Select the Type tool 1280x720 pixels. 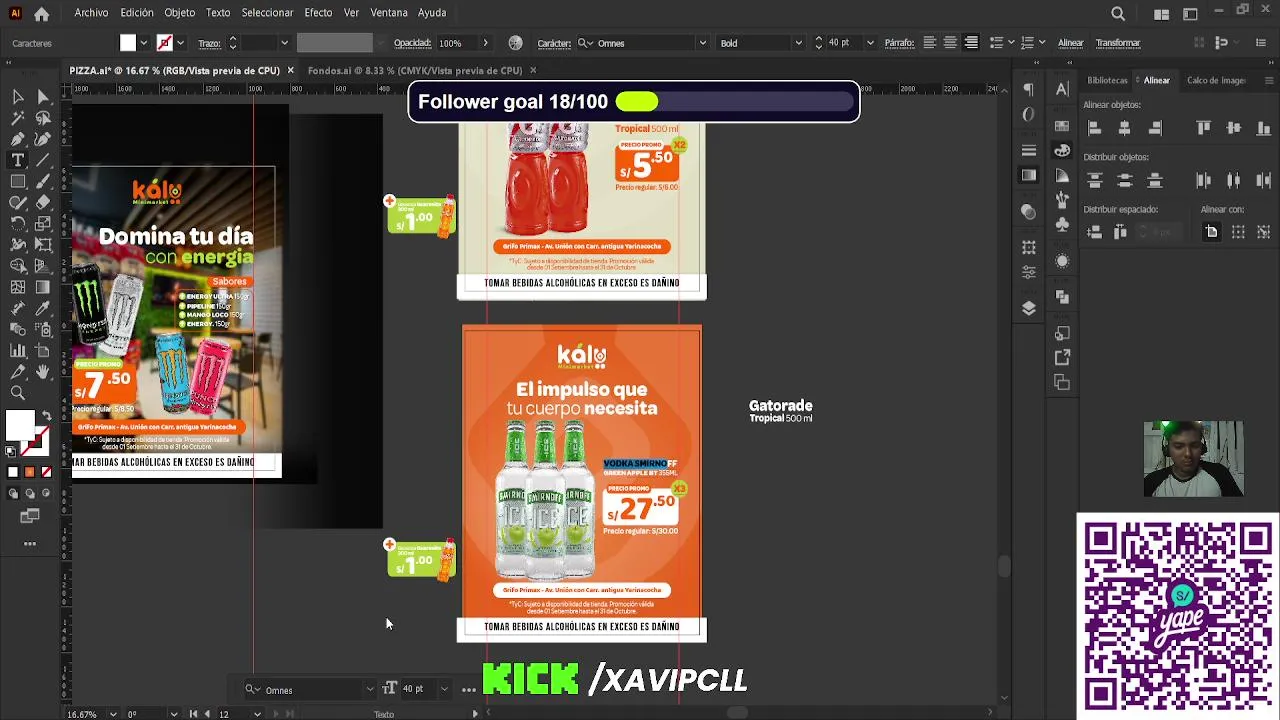pyautogui.click(x=18, y=161)
